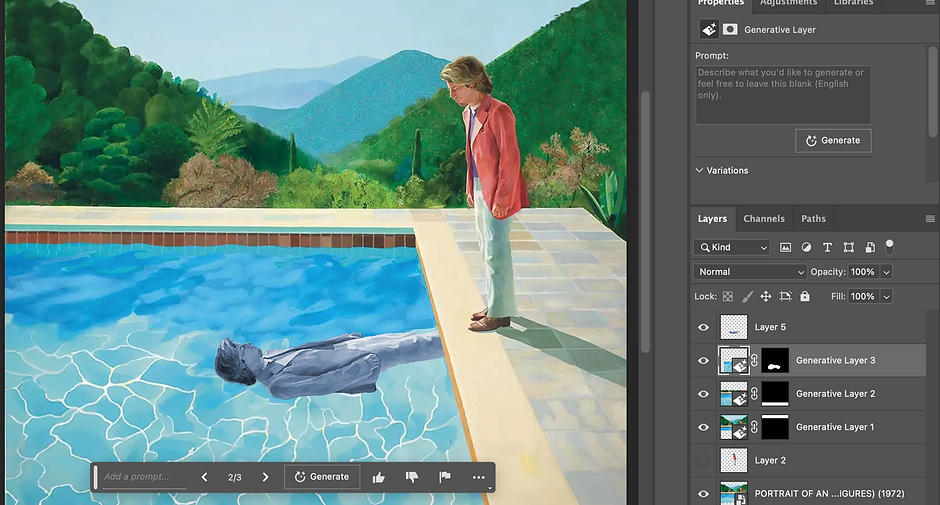Click the canvas vertical scrollbar
The width and height of the screenshot is (940, 505).
click(645, 222)
